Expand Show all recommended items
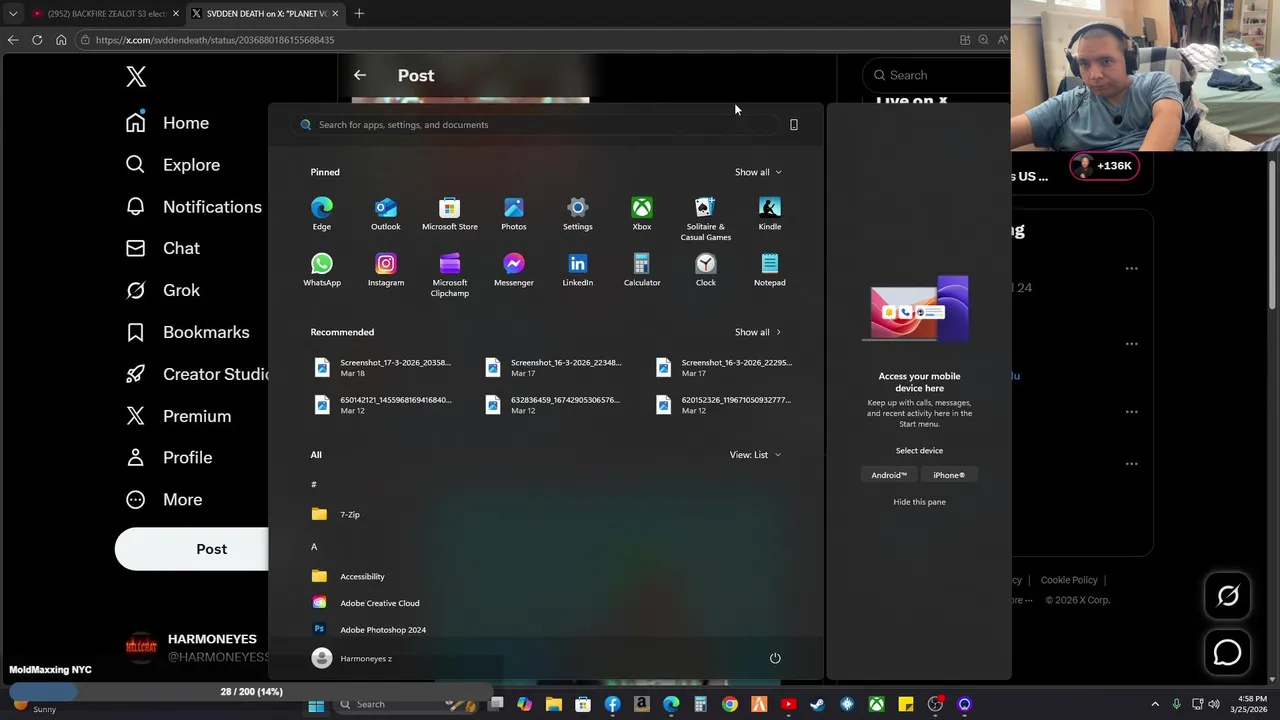 (758, 332)
